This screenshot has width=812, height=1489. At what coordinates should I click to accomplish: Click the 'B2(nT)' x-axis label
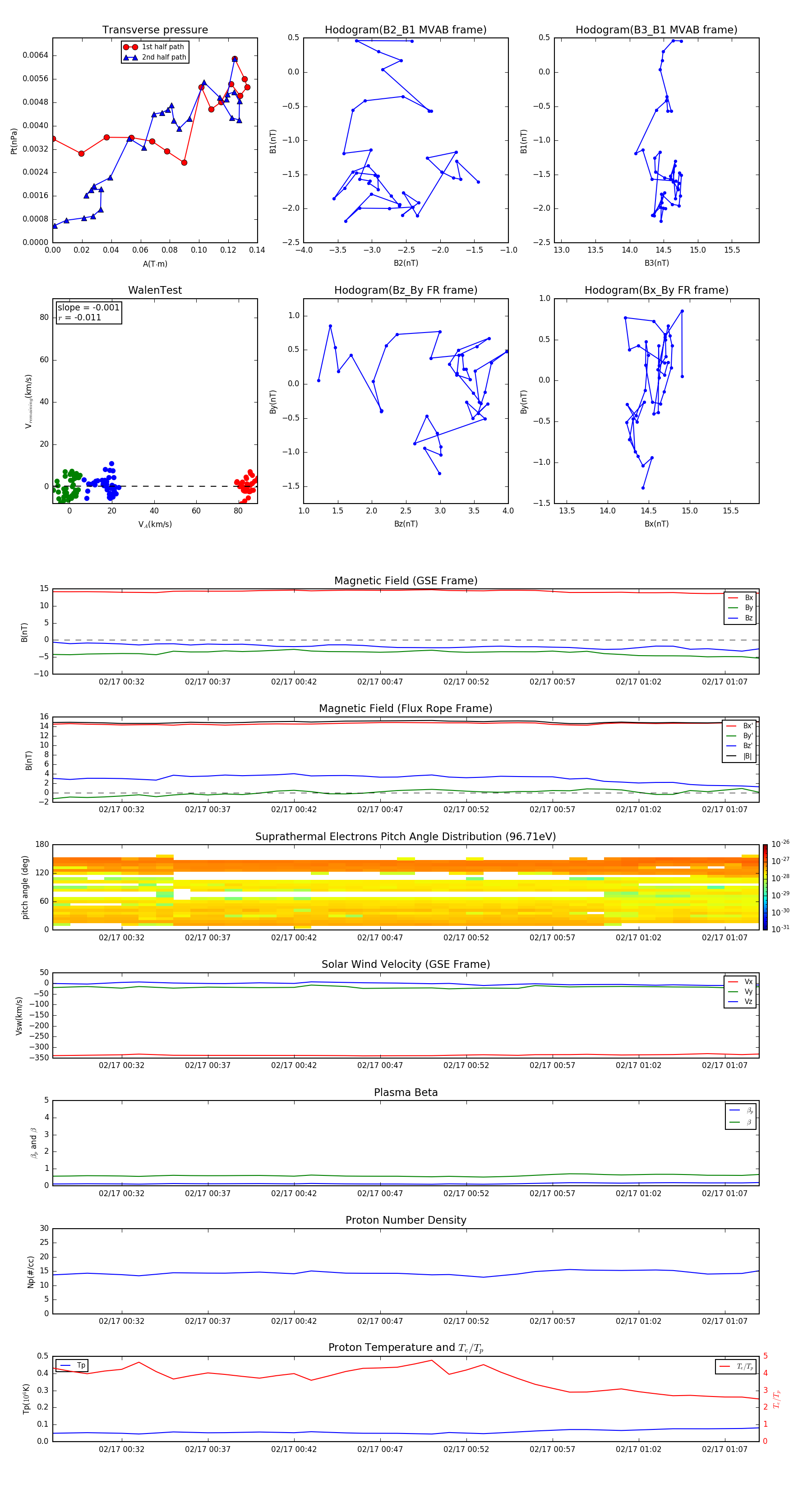point(406,263)
